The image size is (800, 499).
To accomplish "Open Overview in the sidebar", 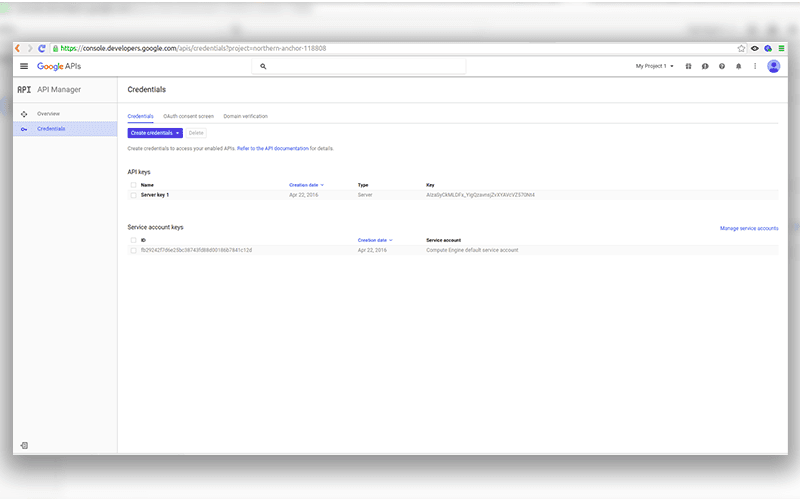I will tap(48, 114).
